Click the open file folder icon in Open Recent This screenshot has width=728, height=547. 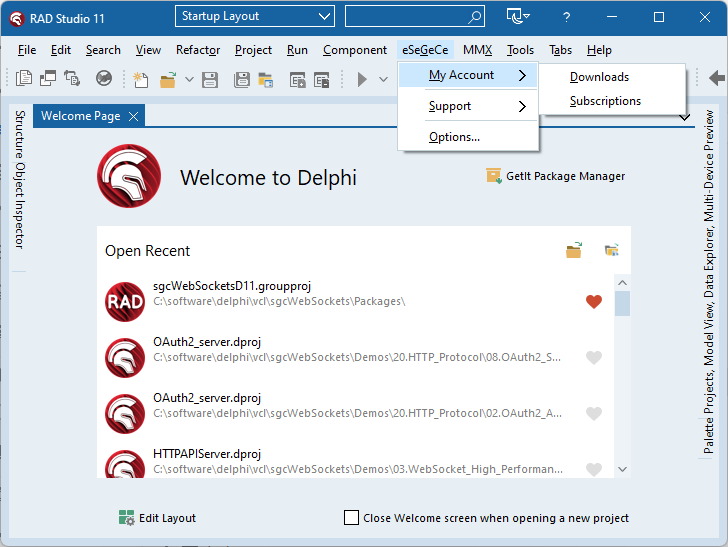[x=574, y=250]
